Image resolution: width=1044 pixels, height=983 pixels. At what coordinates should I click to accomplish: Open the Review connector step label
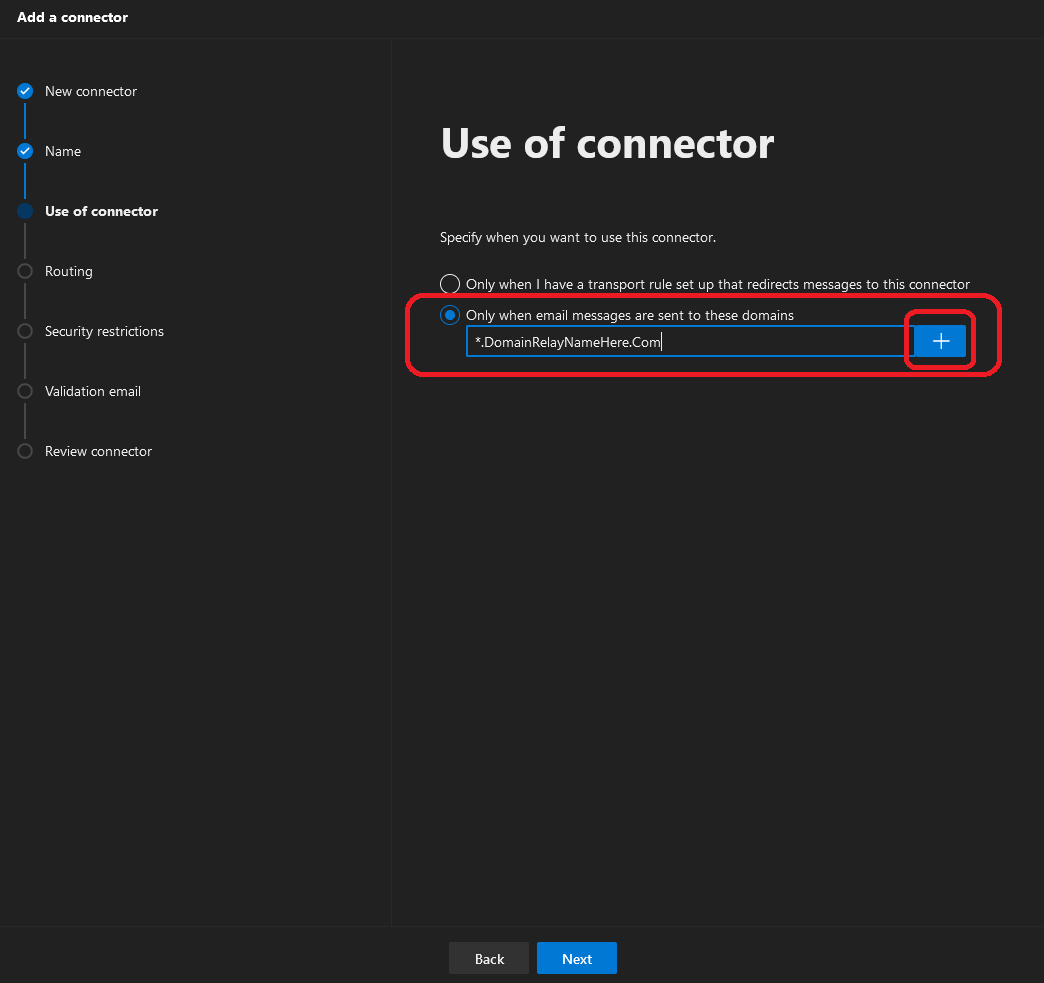[98, 451]
